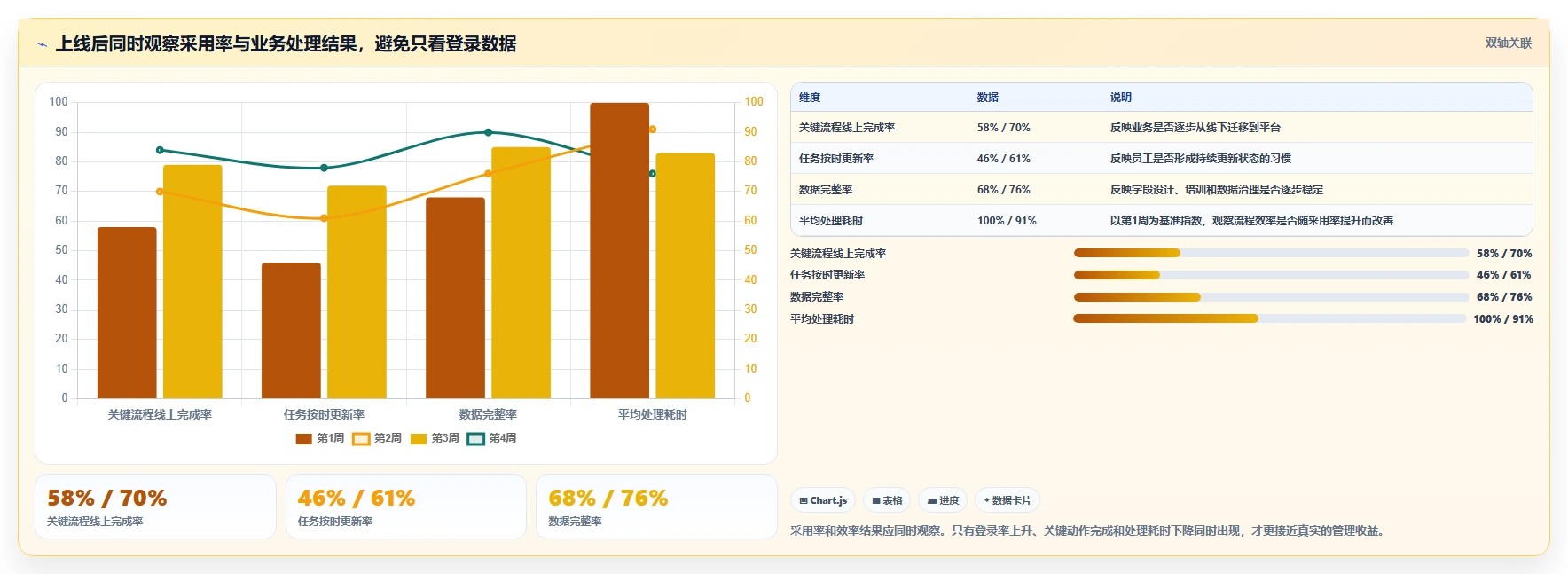This screenshot has height=574, width=1568.
Task: Open the 58% / 70% data card
Action: pos(155,507)
